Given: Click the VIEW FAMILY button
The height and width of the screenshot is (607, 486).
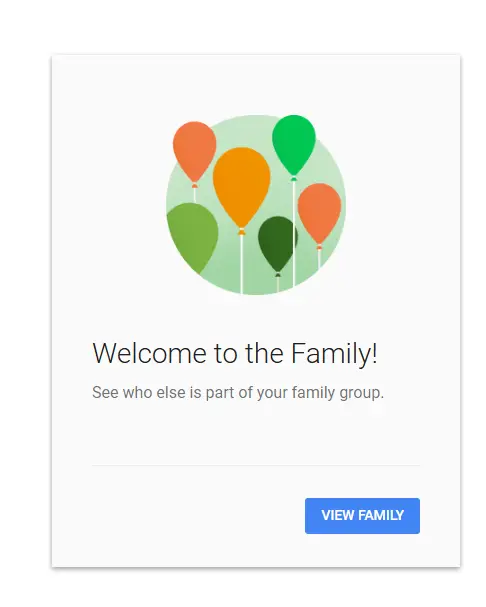Looking at the screenshot, I should [362, 516].
